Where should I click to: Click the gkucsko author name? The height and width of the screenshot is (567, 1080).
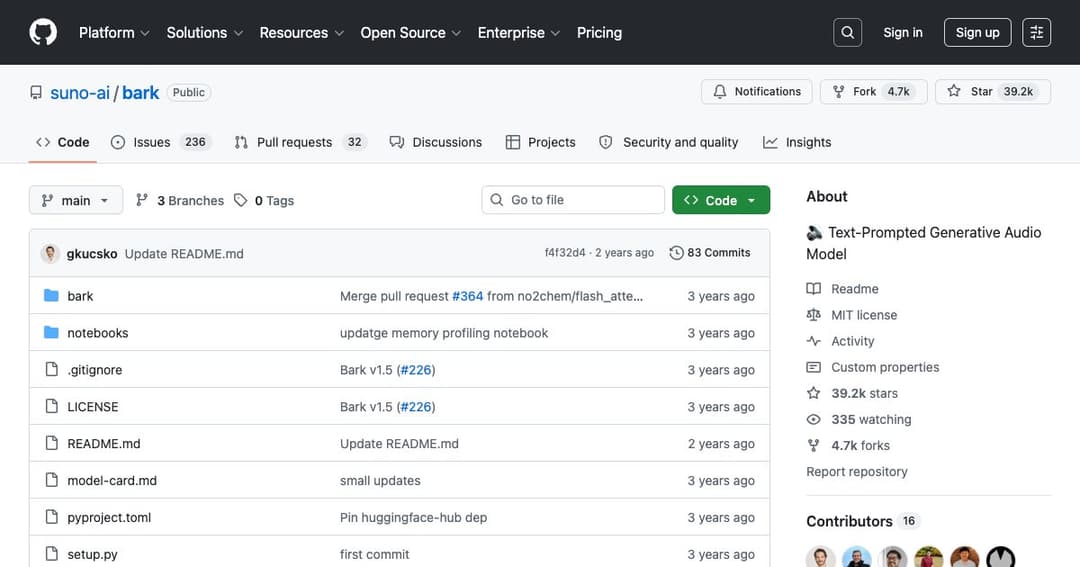(x=92, y=254)
